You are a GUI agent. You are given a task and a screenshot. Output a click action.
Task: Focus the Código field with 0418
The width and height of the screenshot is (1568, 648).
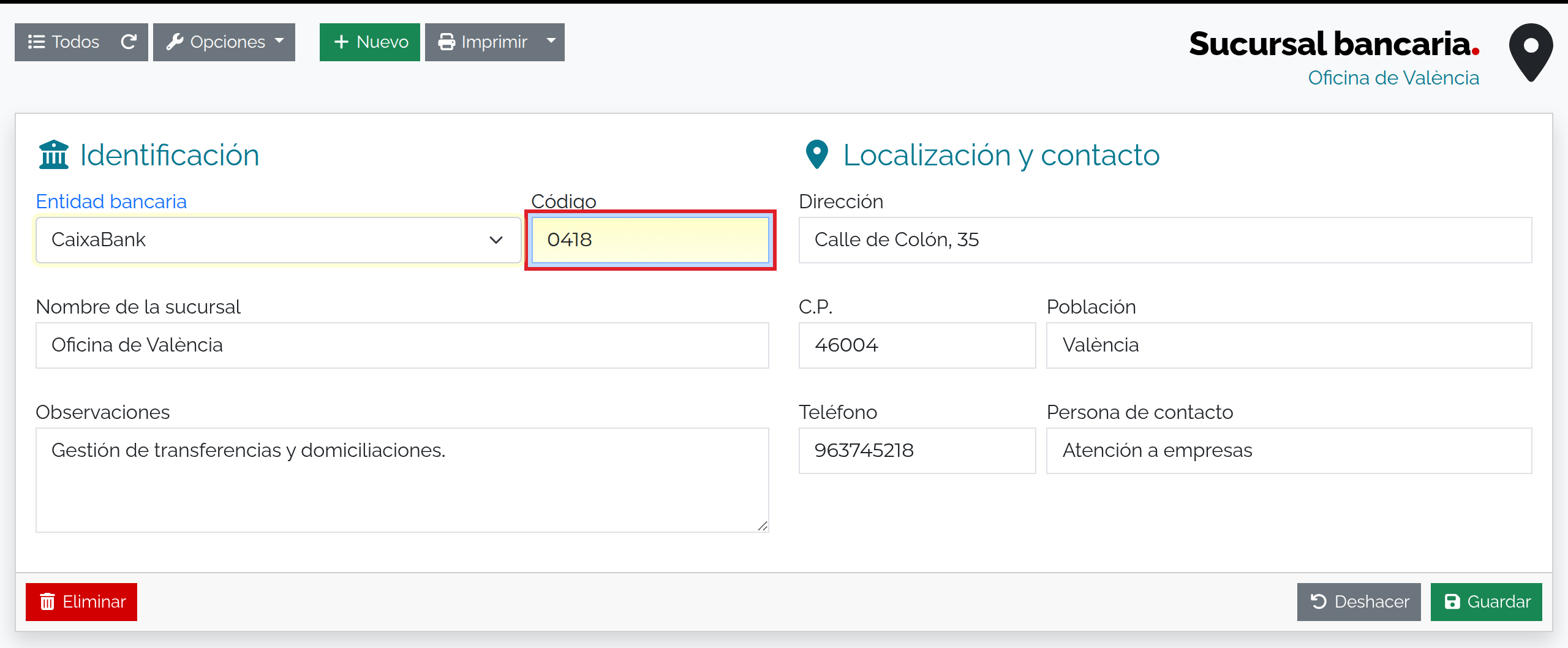tap(650, 239)
